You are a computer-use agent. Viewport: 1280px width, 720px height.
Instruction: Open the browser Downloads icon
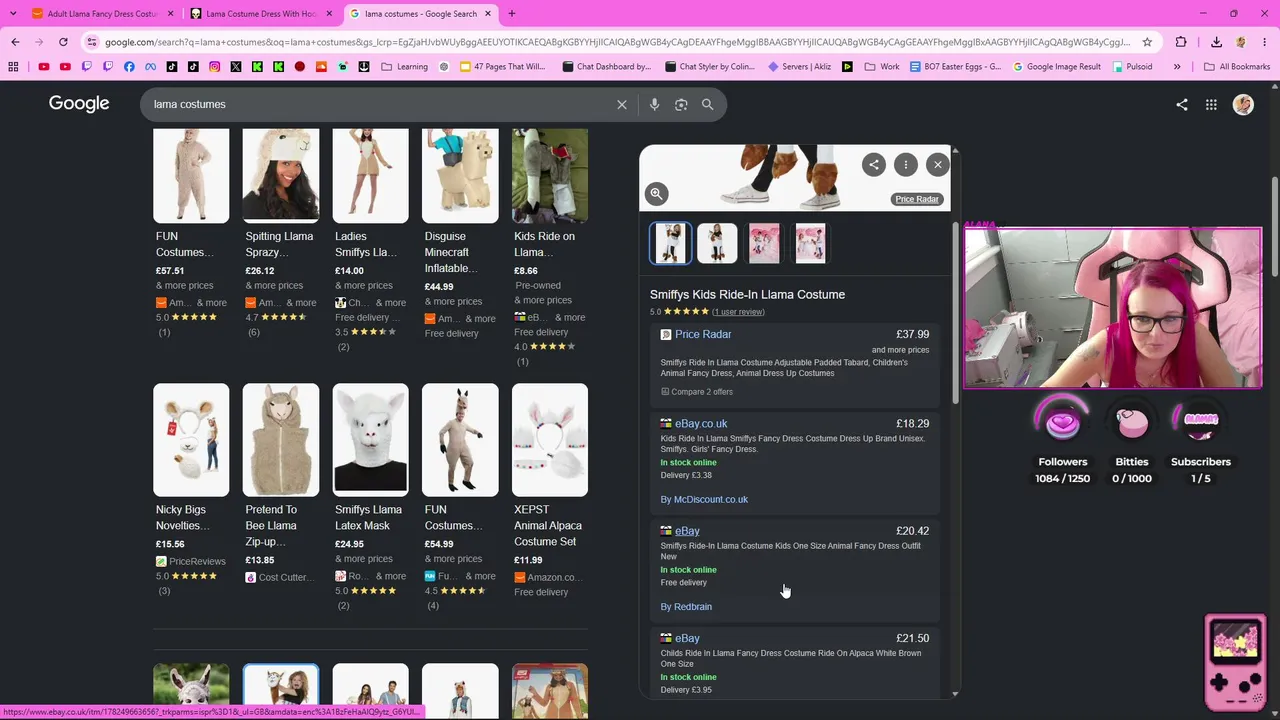[x=1216, y=42]
